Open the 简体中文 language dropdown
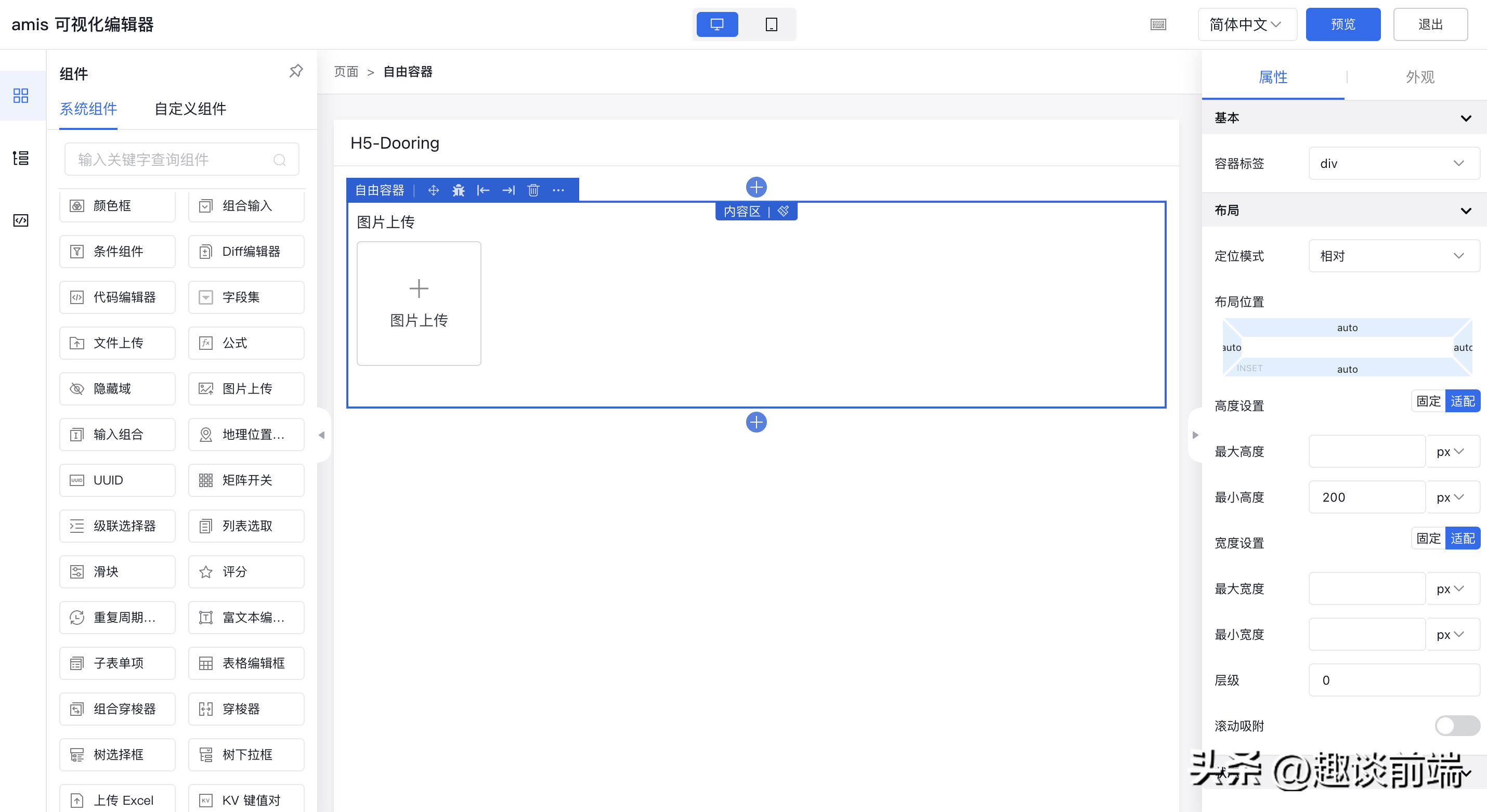This screenshot has height=812, width=1487. [x=1247, y=24]
